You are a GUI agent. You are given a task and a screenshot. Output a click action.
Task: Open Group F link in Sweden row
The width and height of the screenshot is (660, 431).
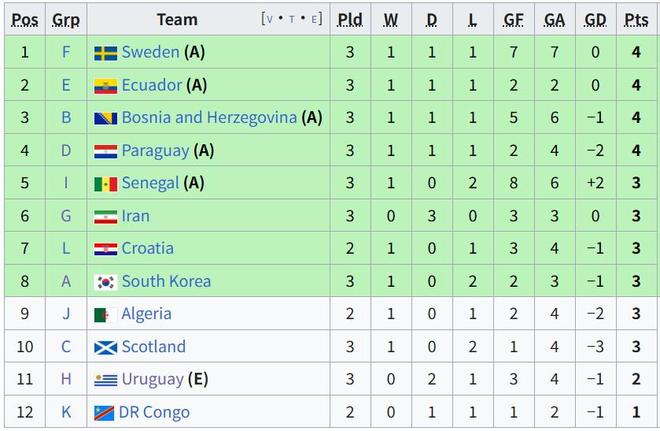(66, 52)
